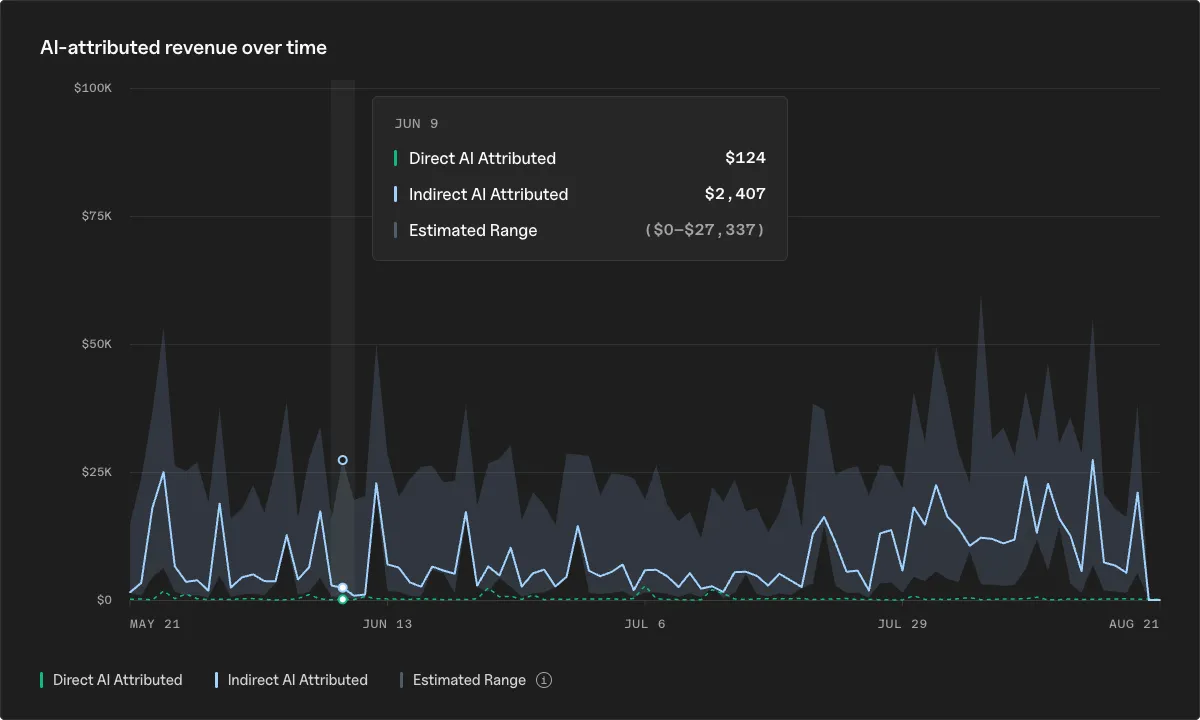Screen dimensions: 1200x720
Task: Toggle the Estimated Range legend entry
Action: (463, 680)
